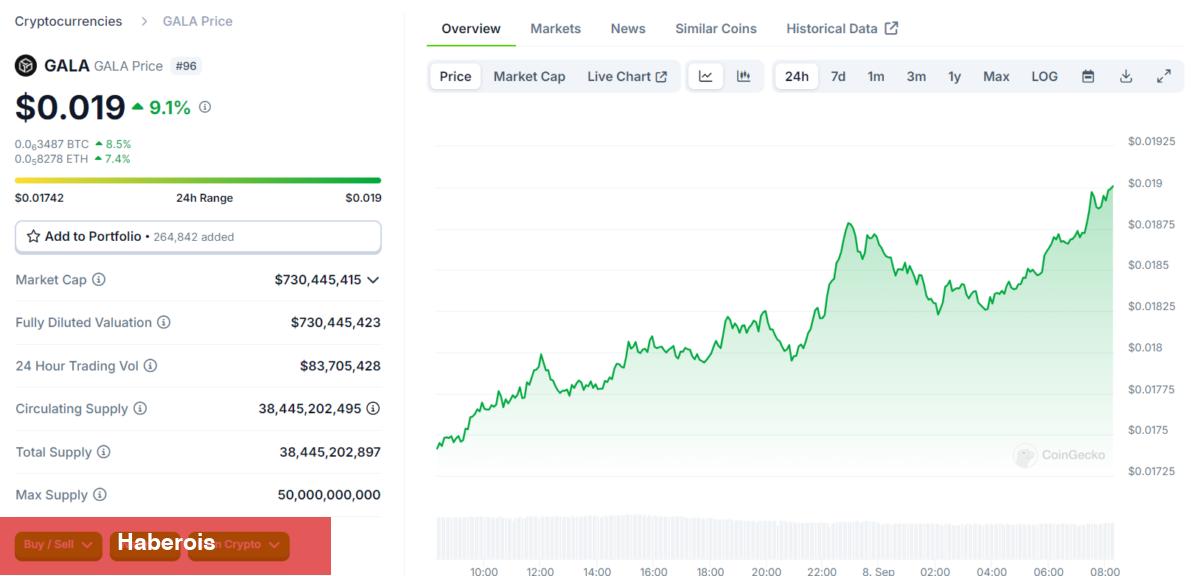Open the Markets tab
Screen dimensions: 1200x576
556,29
